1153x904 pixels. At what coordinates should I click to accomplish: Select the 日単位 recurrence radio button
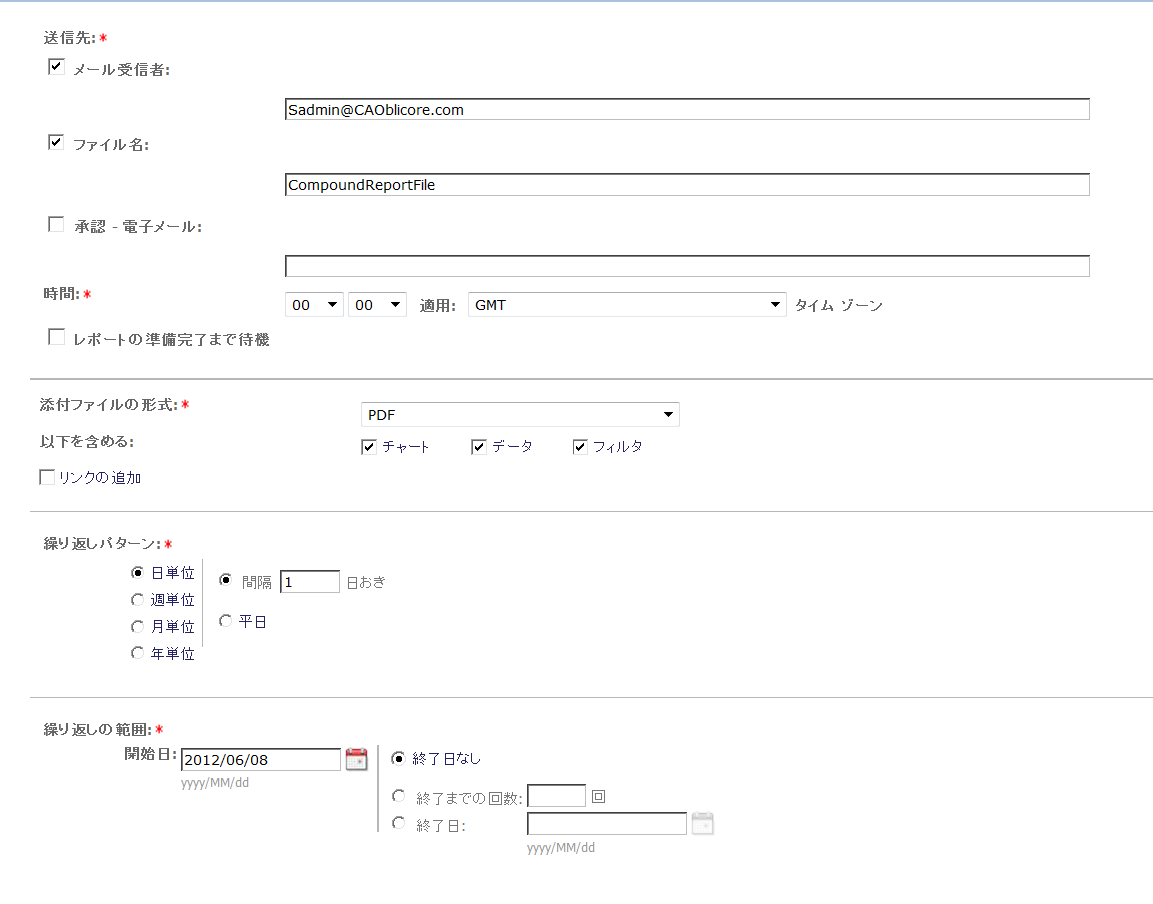[x=137, y=572]
